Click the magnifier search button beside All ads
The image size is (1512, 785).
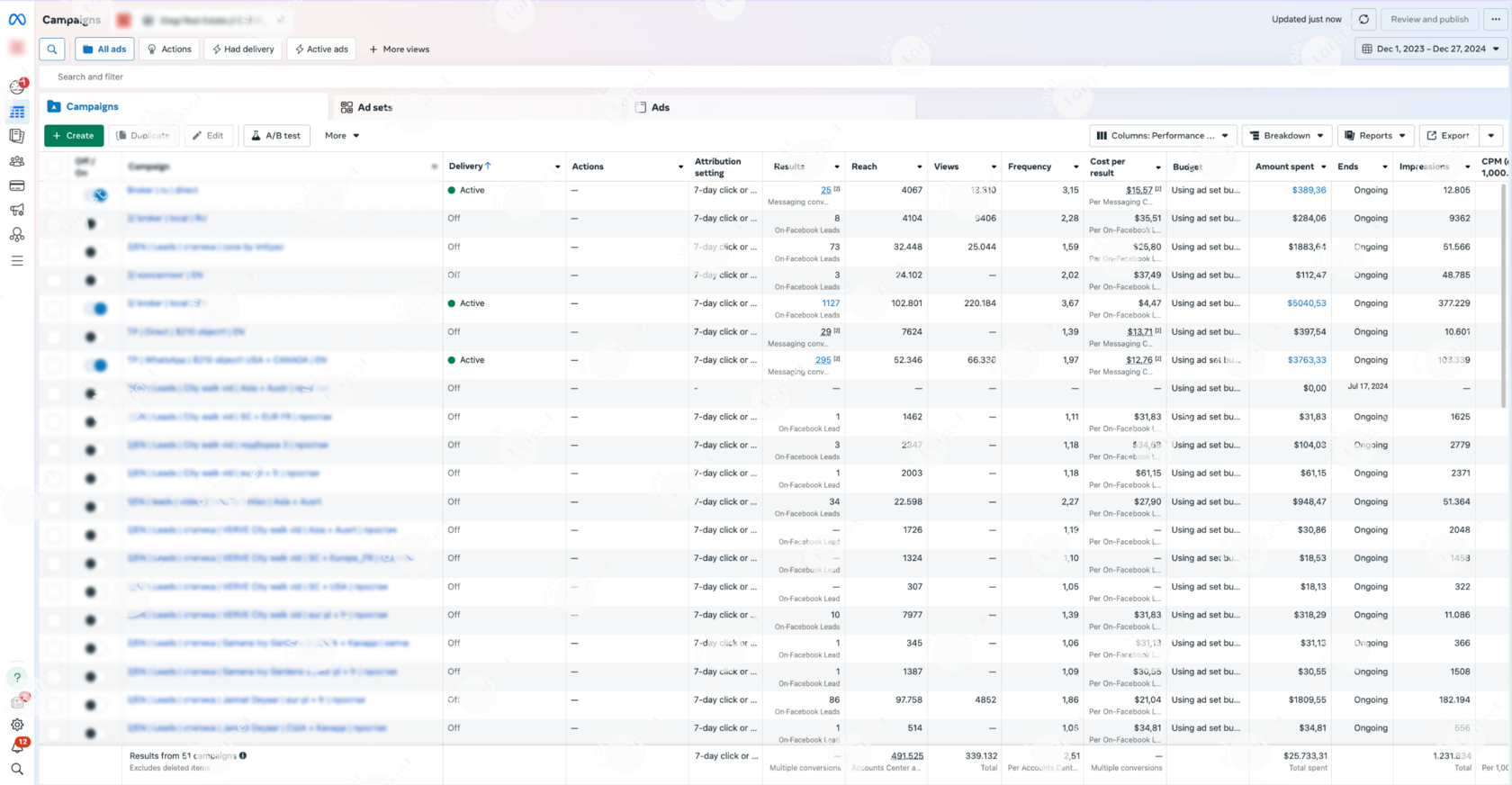pyautogui.click(x=52, y=50)
